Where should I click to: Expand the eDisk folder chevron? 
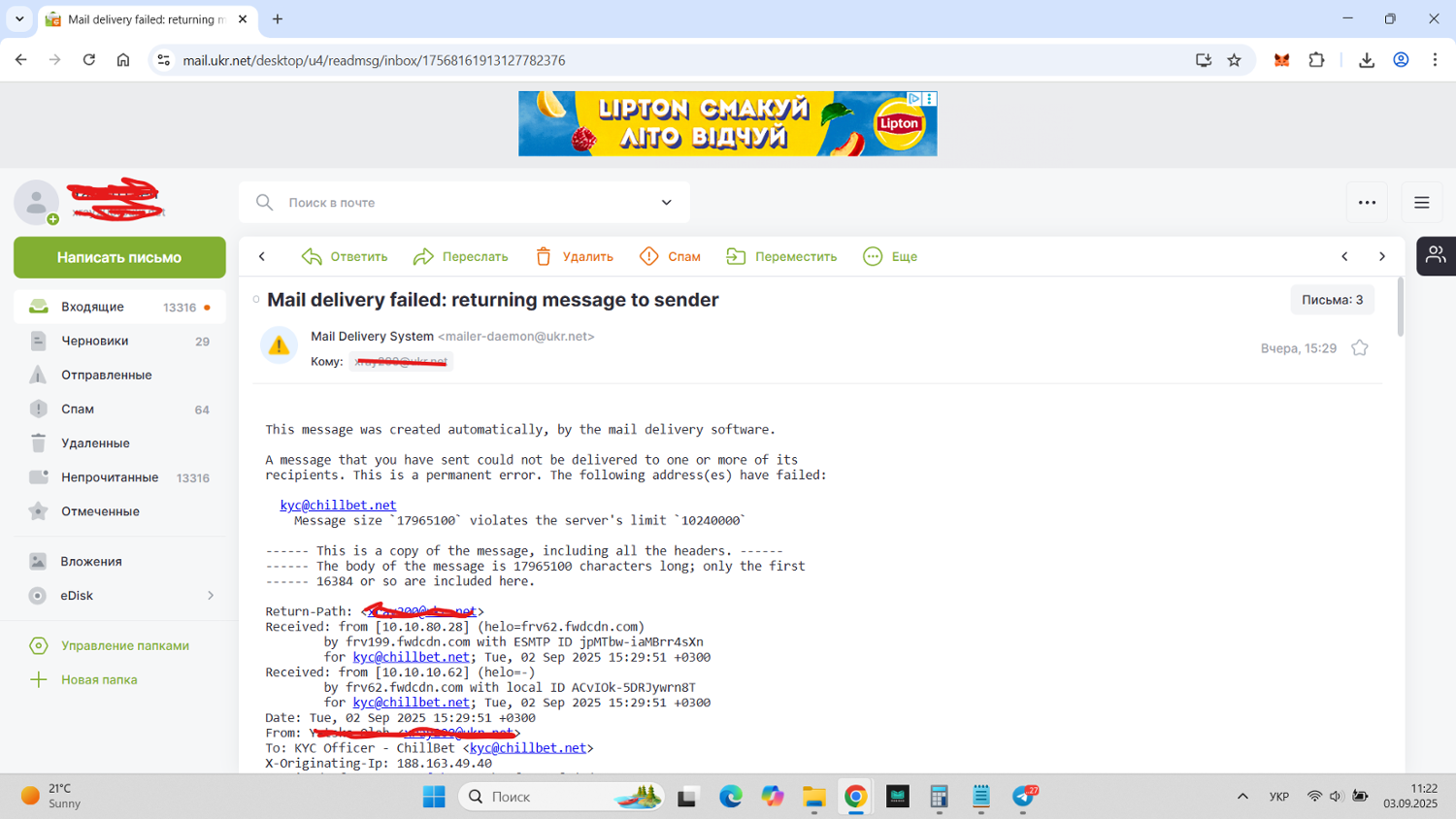click(210, 596)
